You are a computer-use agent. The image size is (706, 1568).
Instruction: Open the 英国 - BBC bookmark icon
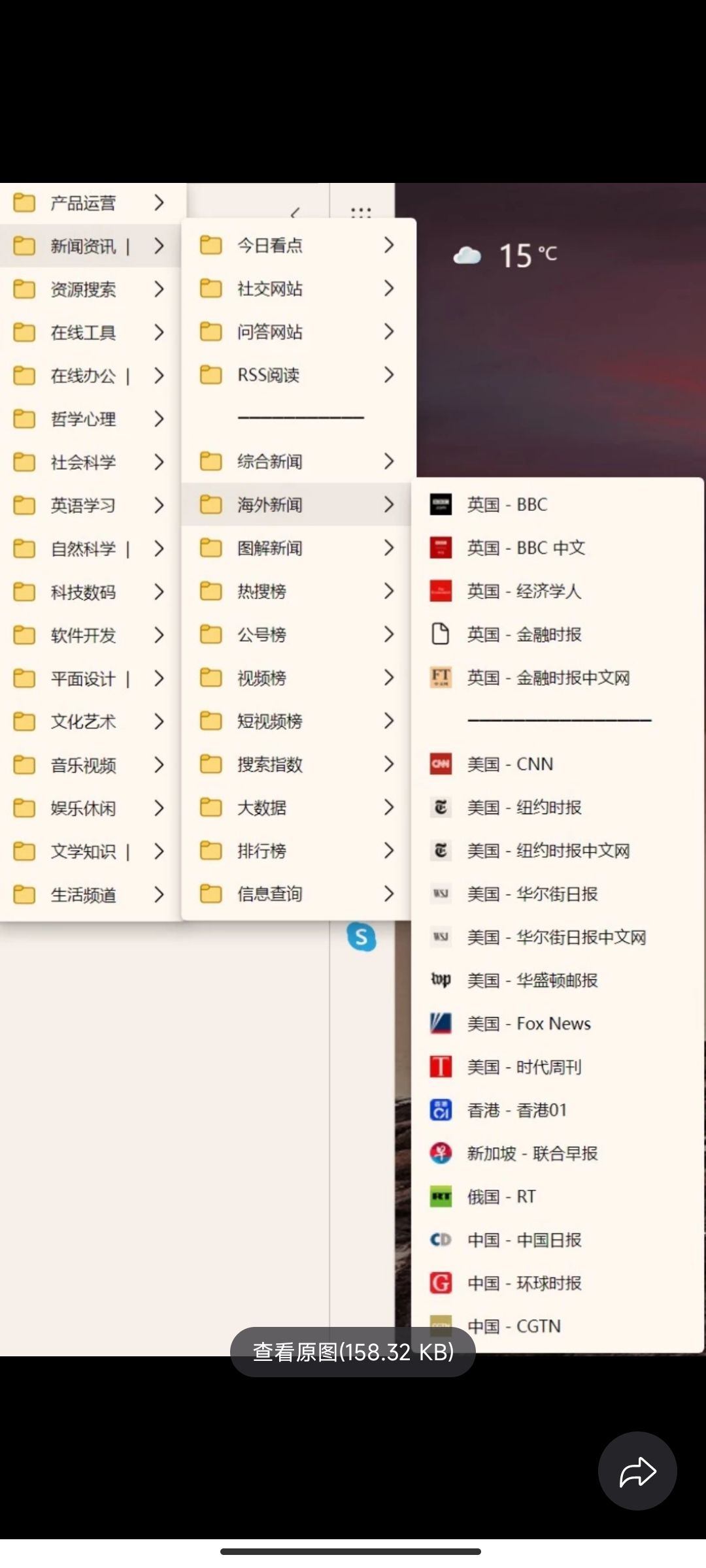pos(441,504)
